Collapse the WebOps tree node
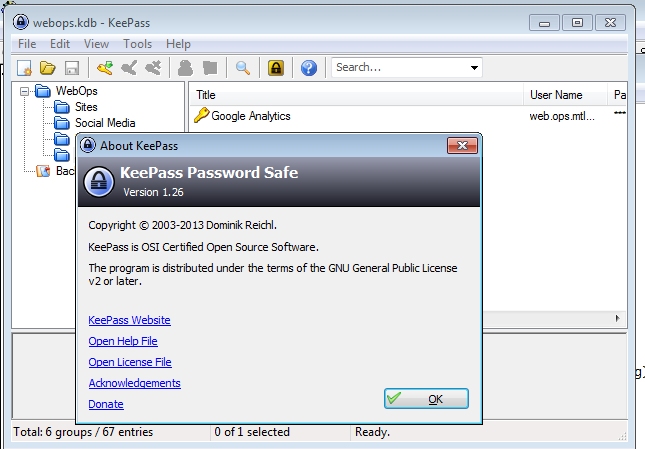Image resolution: width=645 pixels, height=449 pixels. coord(25,91)
